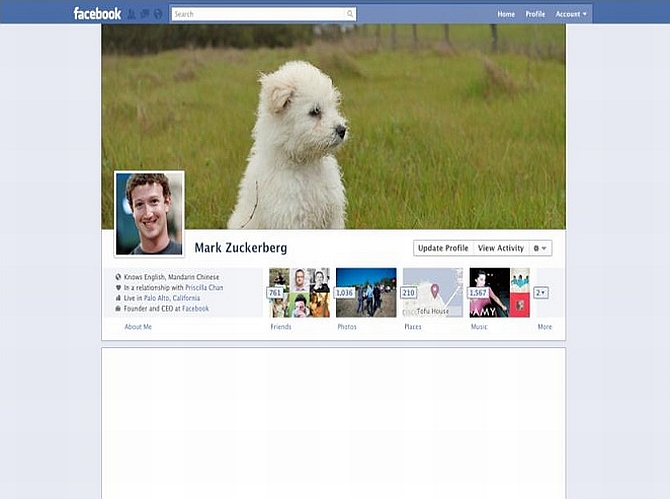
Task: Click the More label
Action: coord(544,327)
